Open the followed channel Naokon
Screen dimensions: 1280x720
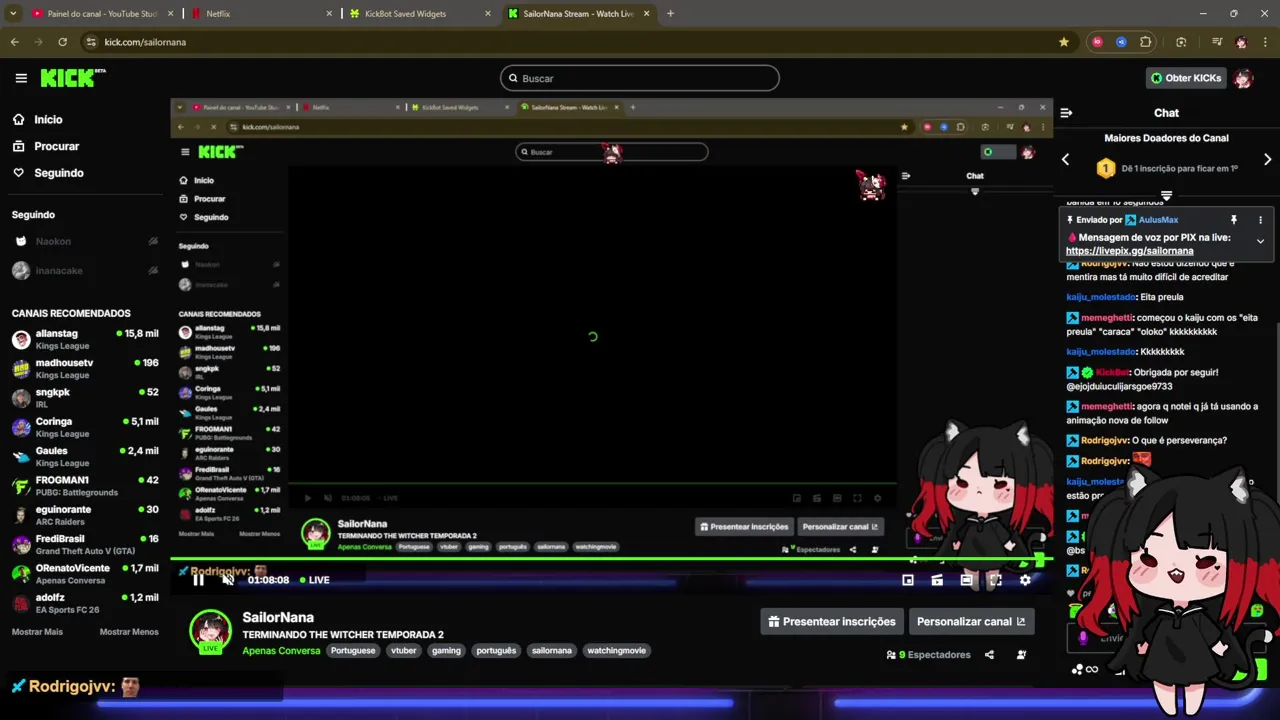click(x=85, y=241)
